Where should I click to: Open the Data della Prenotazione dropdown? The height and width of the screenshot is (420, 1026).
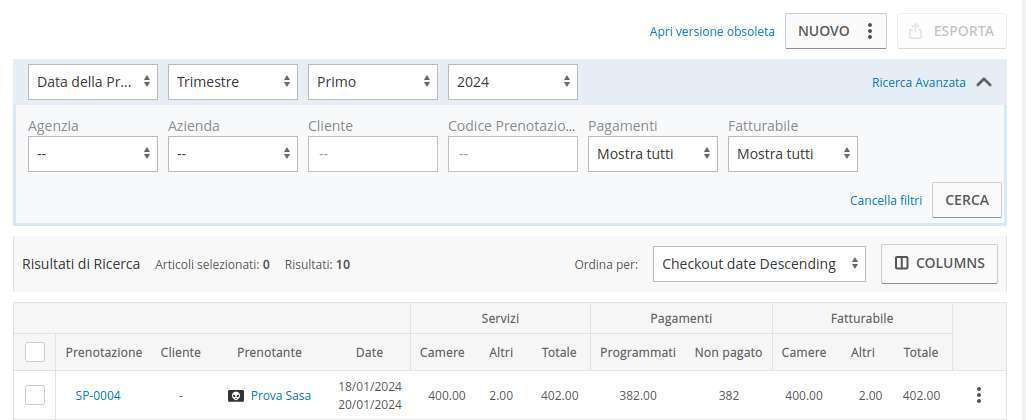point(93,82)
